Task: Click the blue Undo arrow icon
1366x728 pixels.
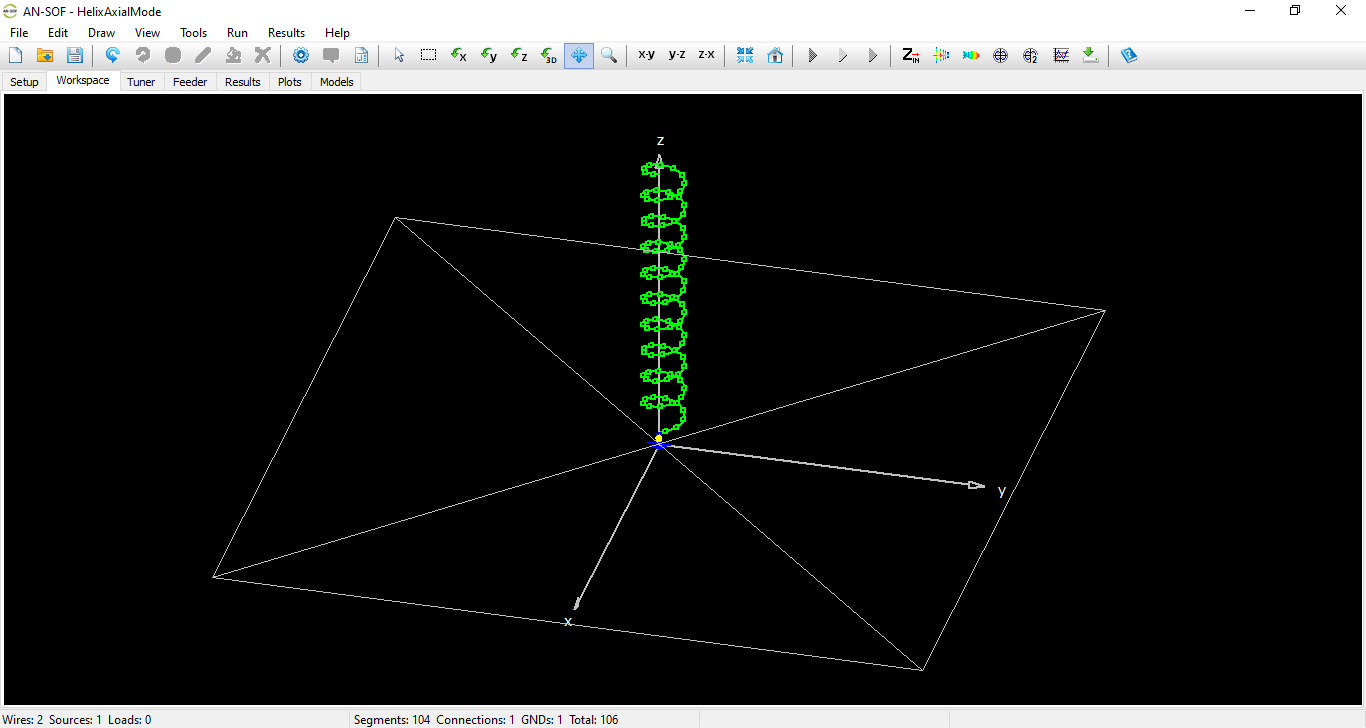Action: (x=112, y=55)
